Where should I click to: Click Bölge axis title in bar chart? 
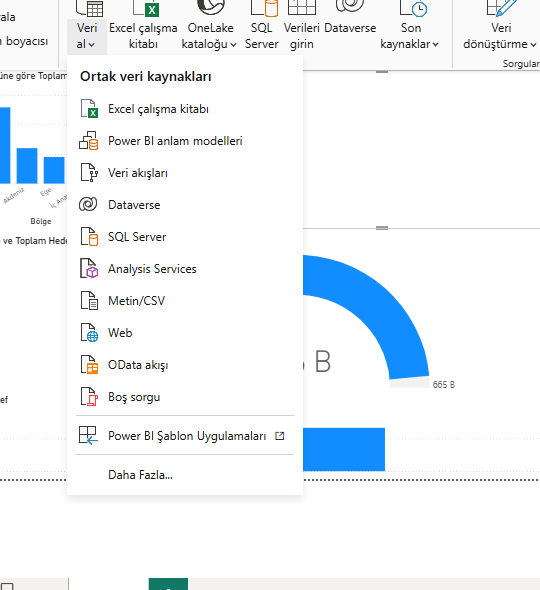41,221
